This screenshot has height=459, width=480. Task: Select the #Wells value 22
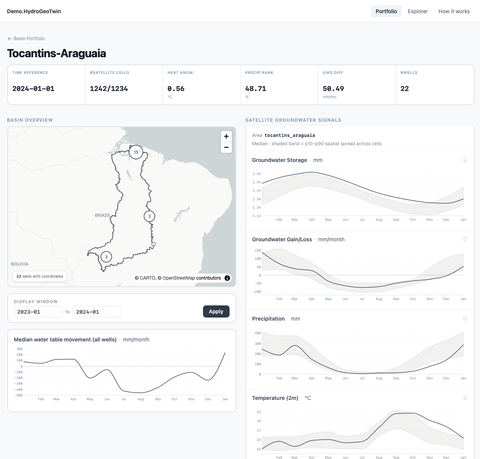tap(404, 89)
